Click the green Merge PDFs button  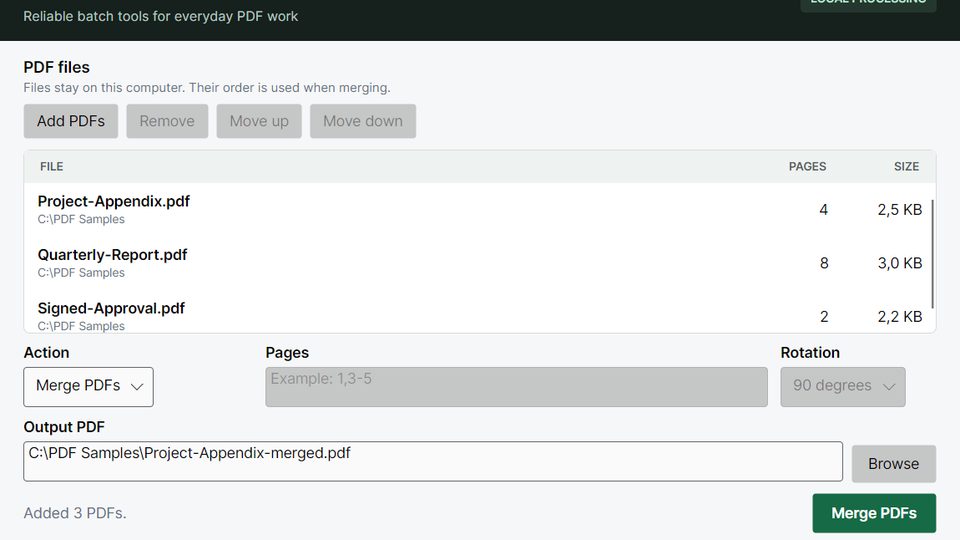(874, 513)
